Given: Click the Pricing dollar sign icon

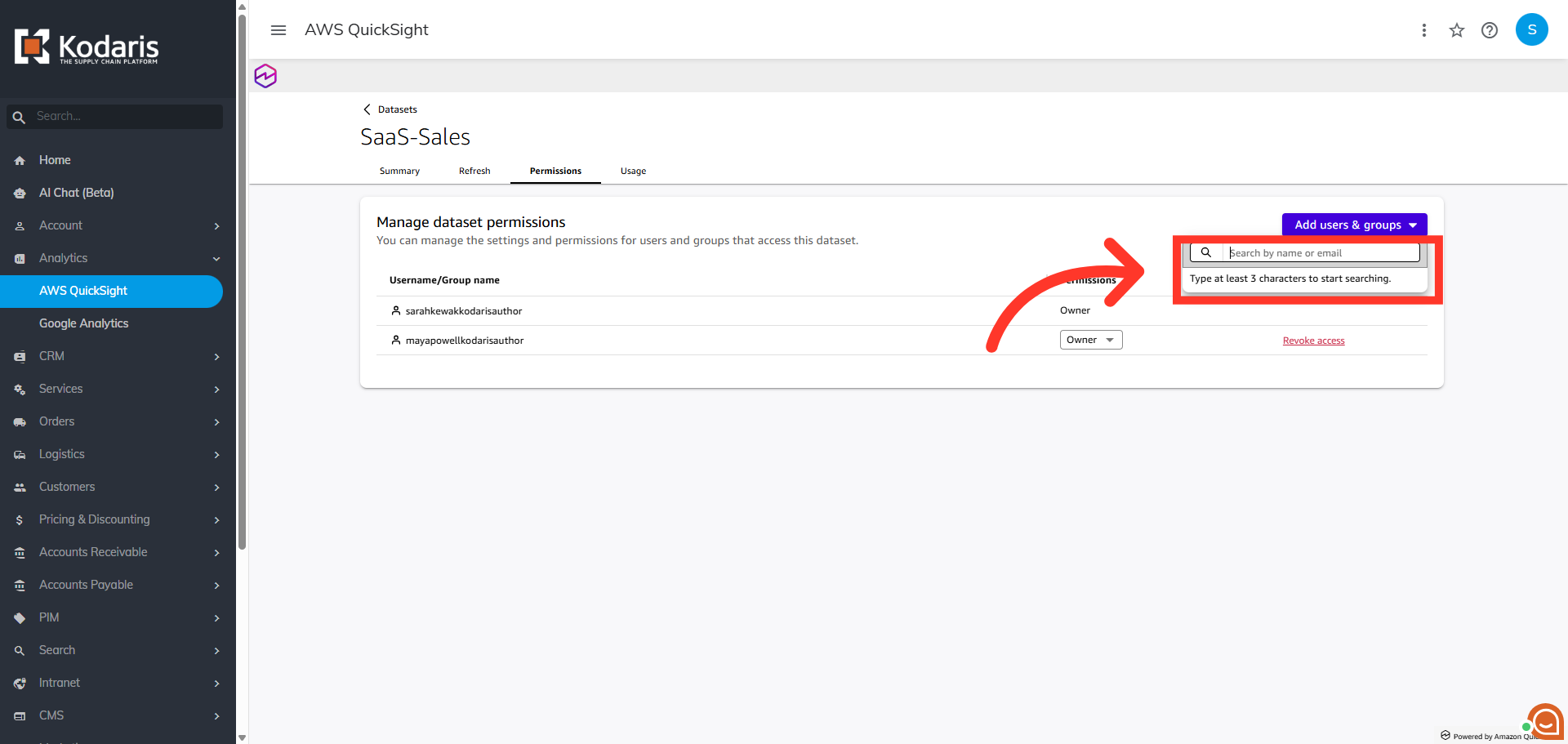Looking at the screenshot, I should [x=20, y=520].
